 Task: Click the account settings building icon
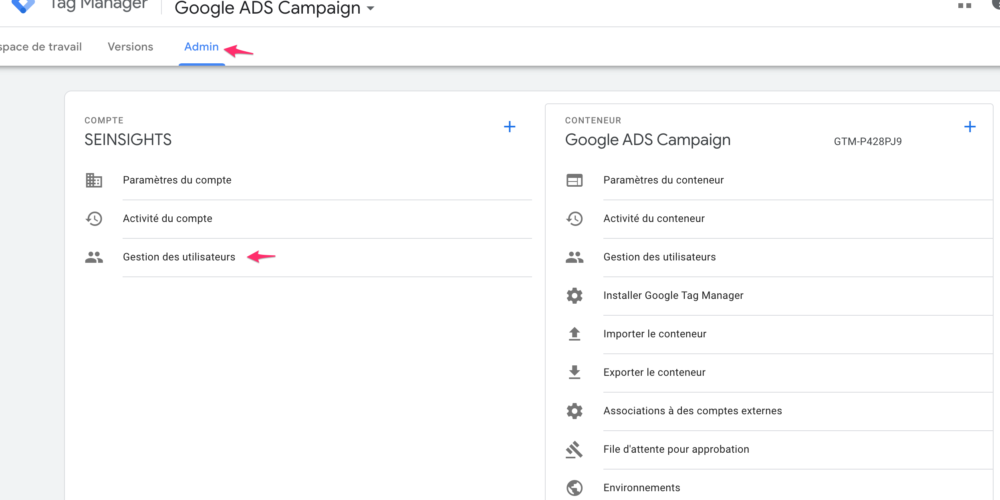coord(94,180)
